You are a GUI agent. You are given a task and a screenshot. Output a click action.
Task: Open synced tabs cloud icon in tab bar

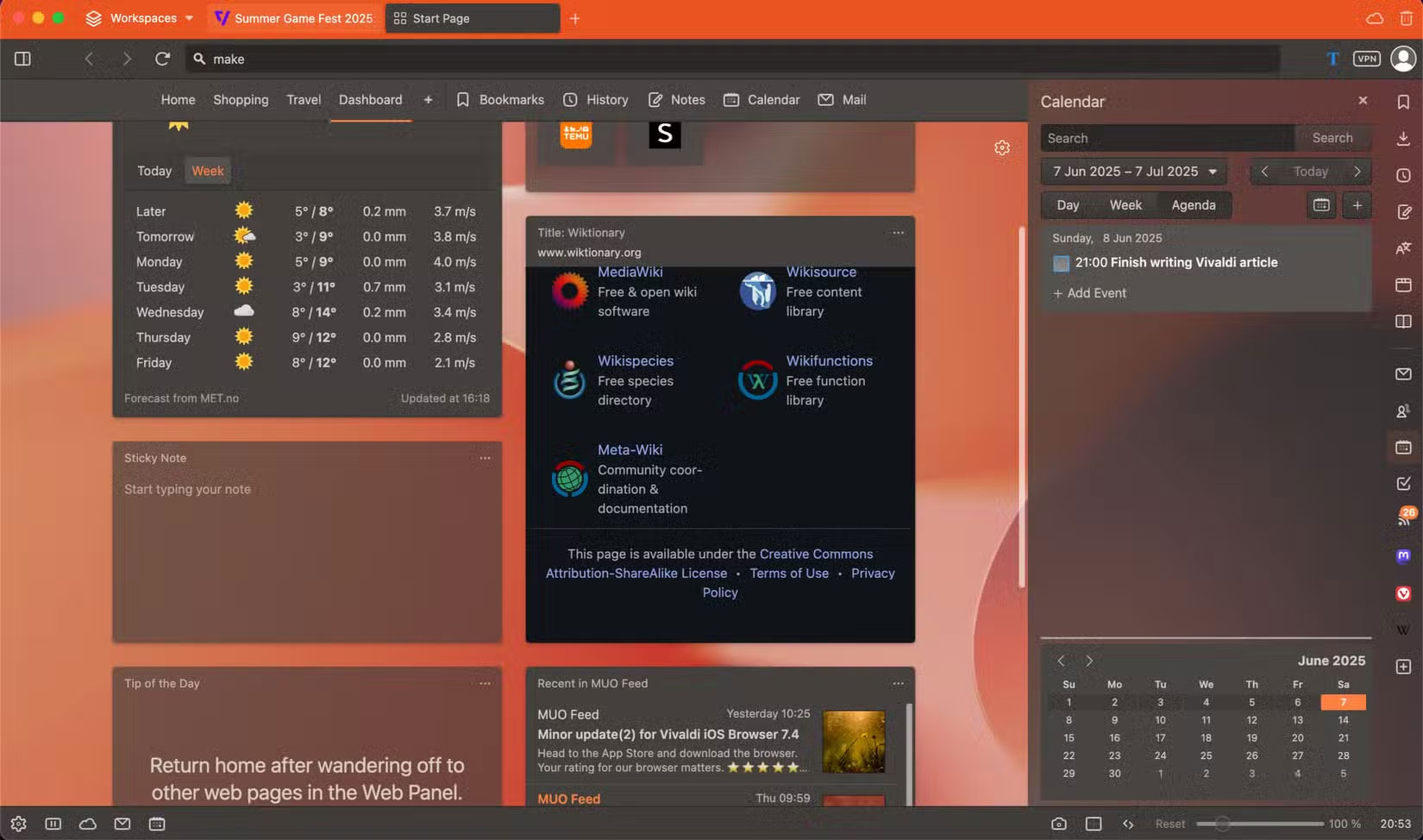click(1375, 18)
